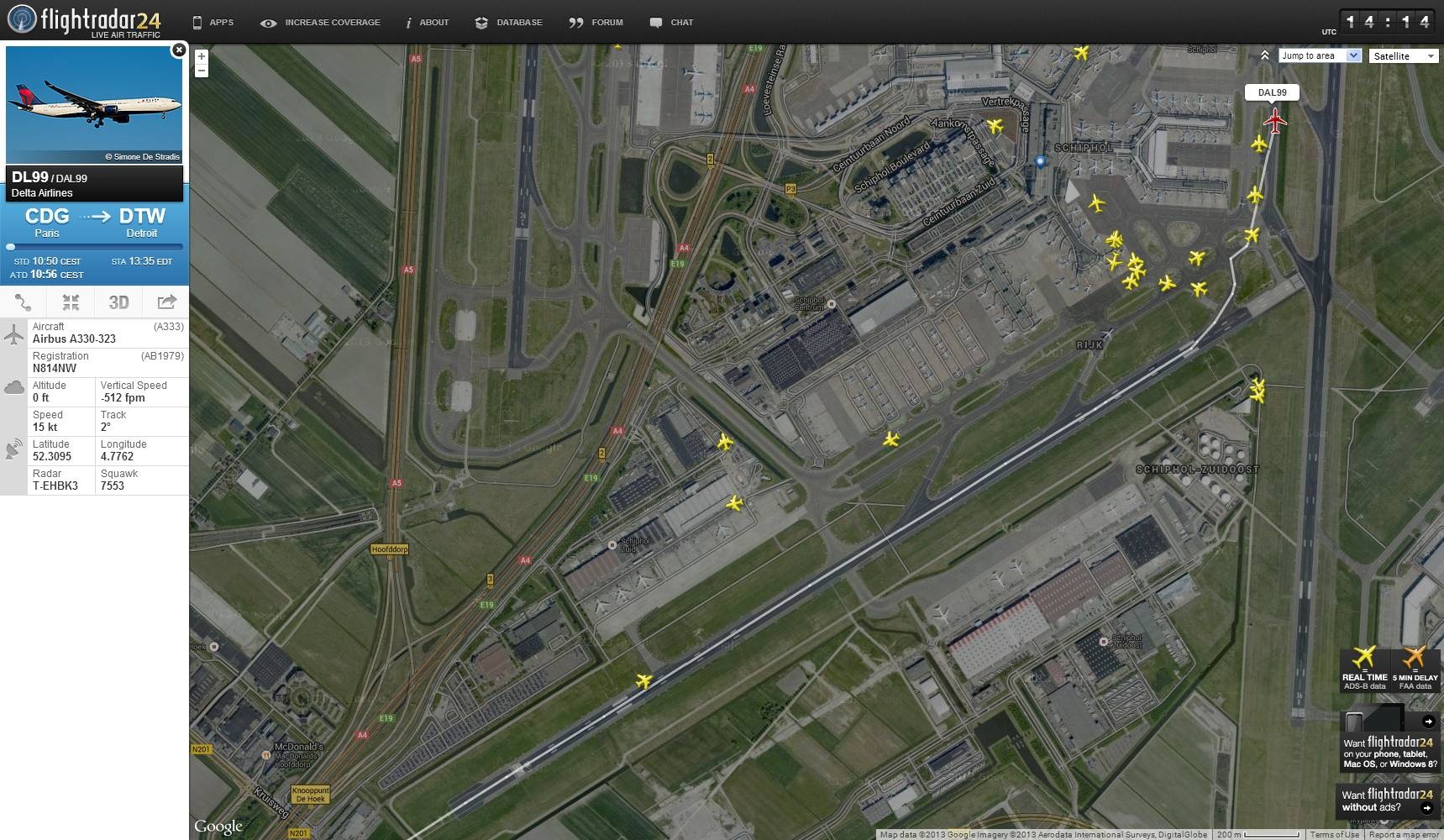The height and width of the screenshot is (840, 1444).
Task: Click the DL99 flight number heading
Action: click(29, 177)
